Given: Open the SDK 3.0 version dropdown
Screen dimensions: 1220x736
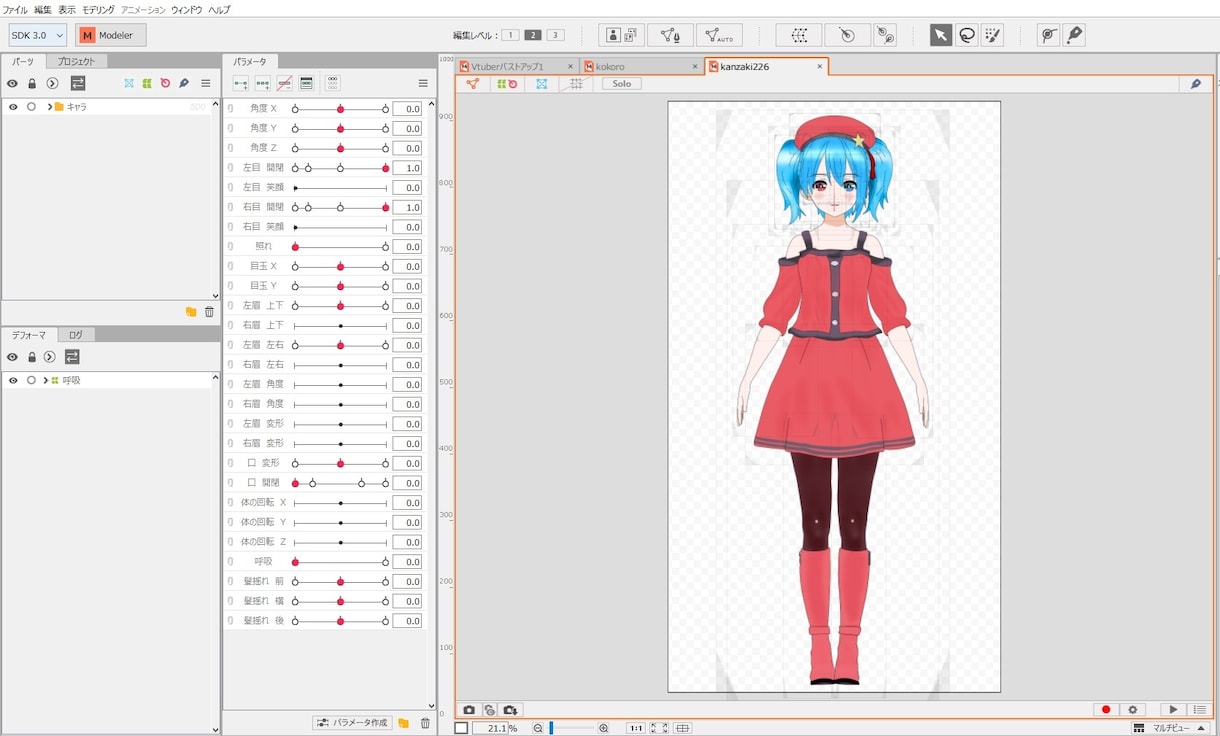Looking at the screenshot, I should click(38, 35).
